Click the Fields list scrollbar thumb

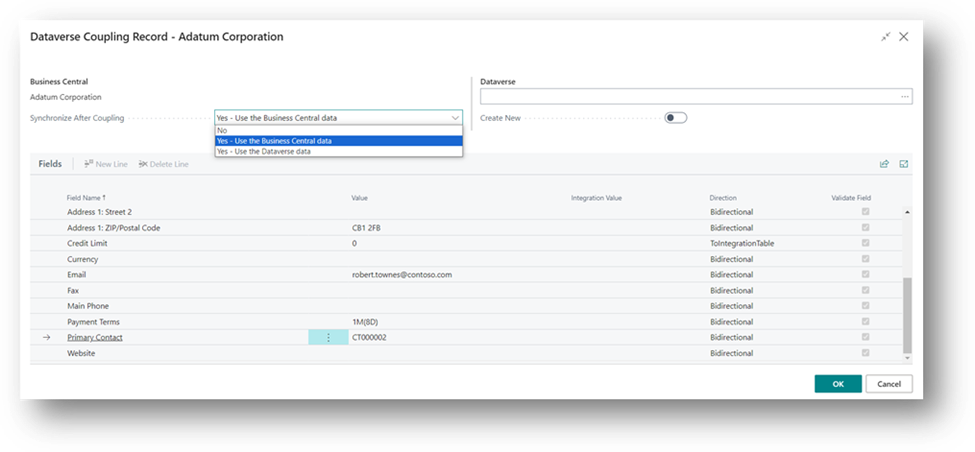coord(907,316)
